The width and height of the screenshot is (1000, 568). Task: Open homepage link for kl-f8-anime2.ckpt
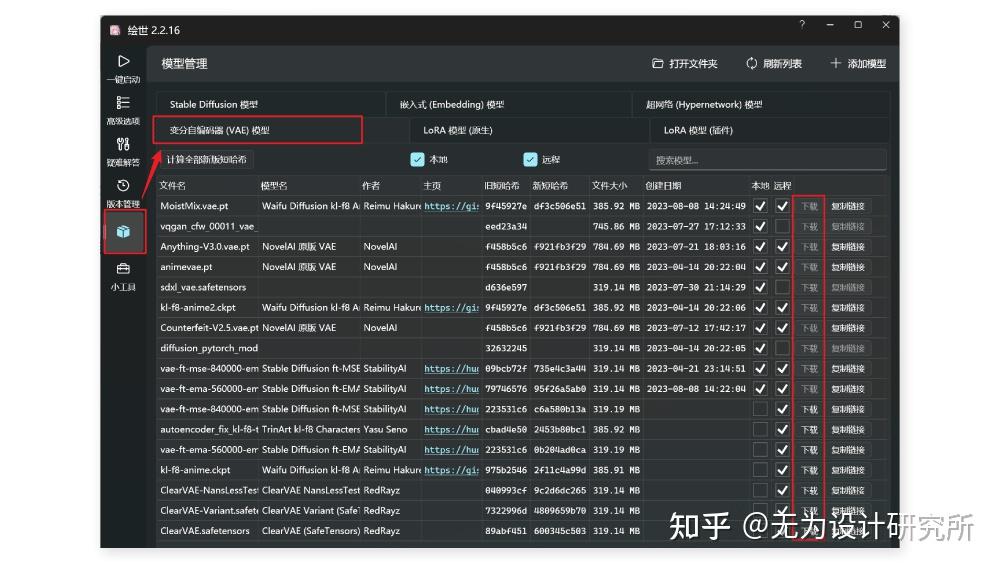pyautogui.click(x=452, y=307)
